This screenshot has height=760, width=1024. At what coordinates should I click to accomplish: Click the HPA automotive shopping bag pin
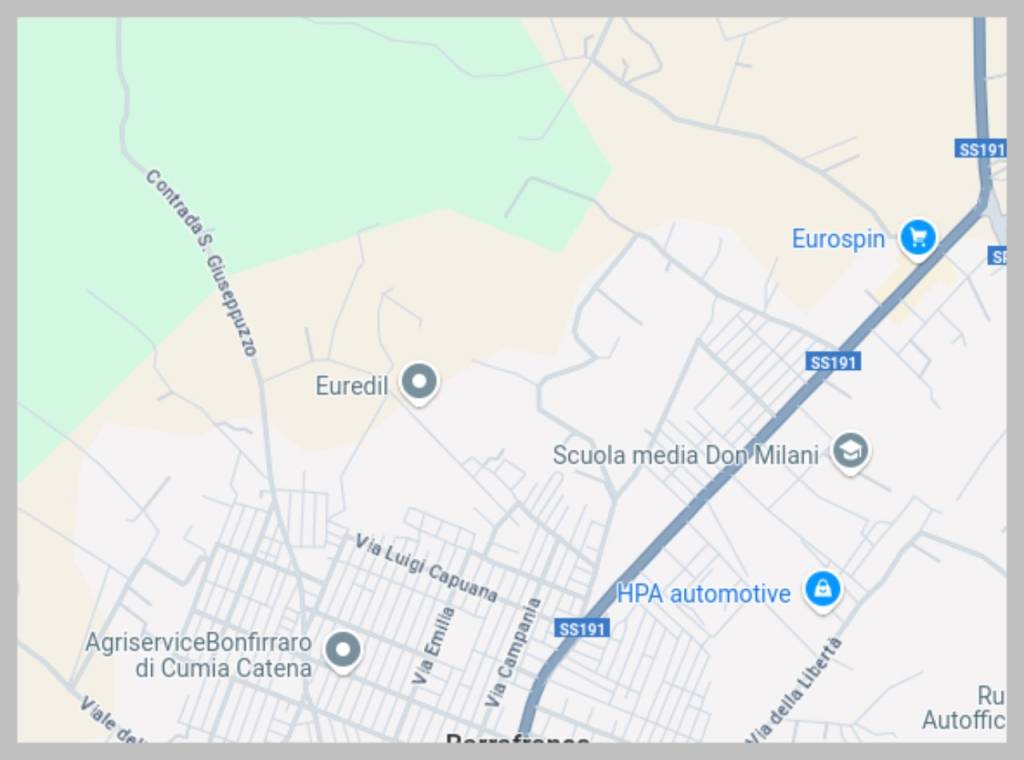click(x=822, y=591)
